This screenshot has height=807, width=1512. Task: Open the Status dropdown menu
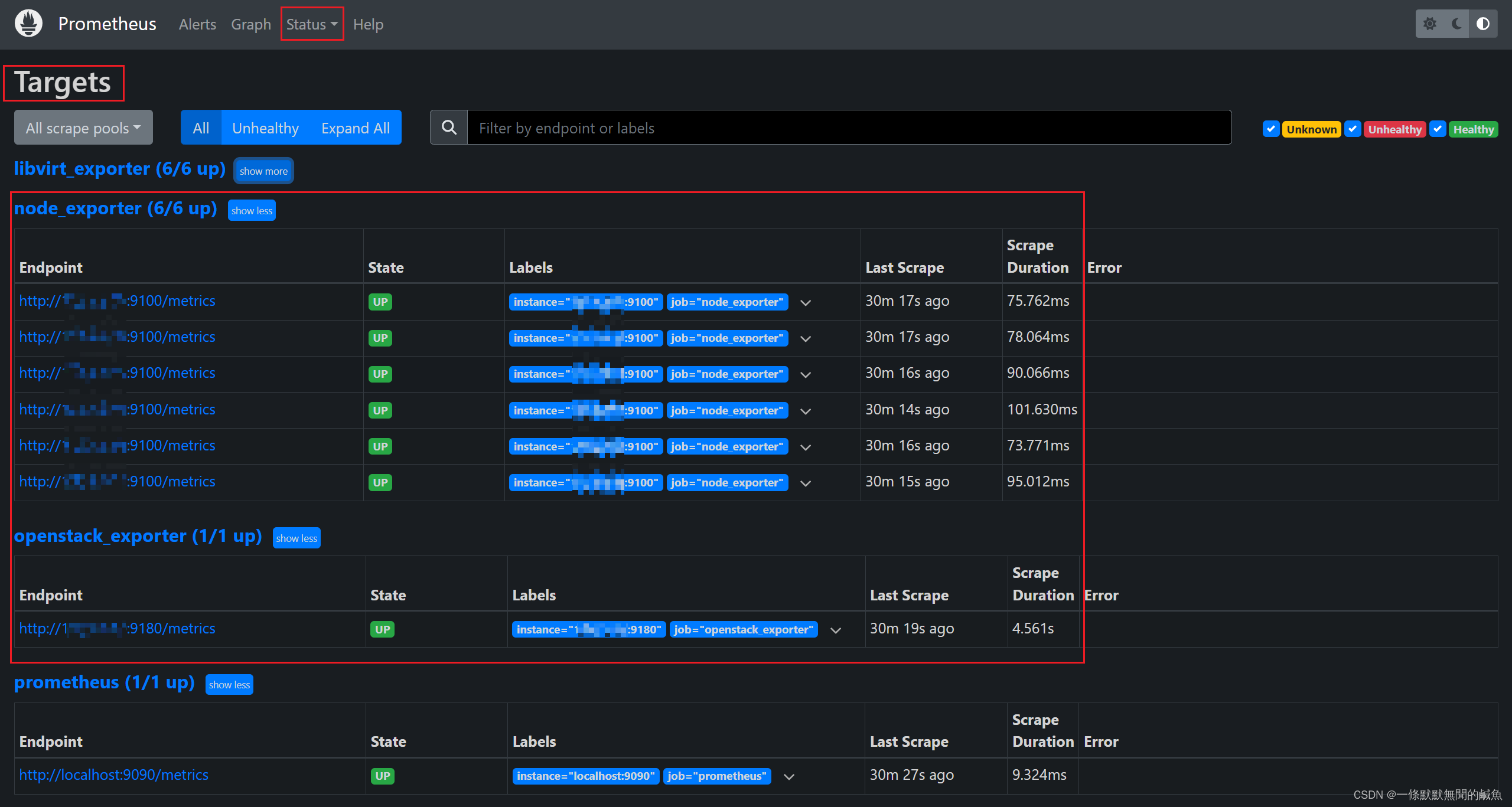312,24
